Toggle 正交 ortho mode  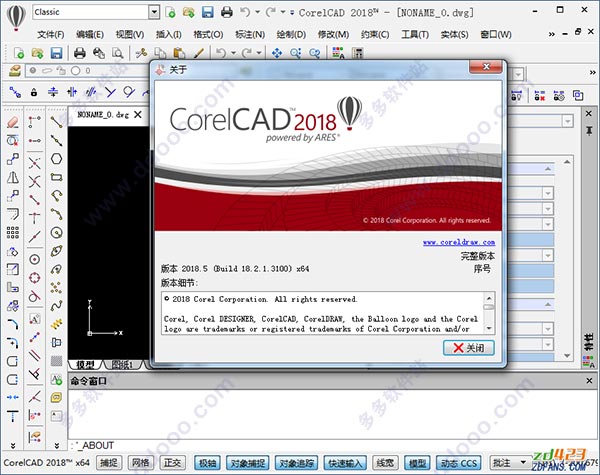172,463
